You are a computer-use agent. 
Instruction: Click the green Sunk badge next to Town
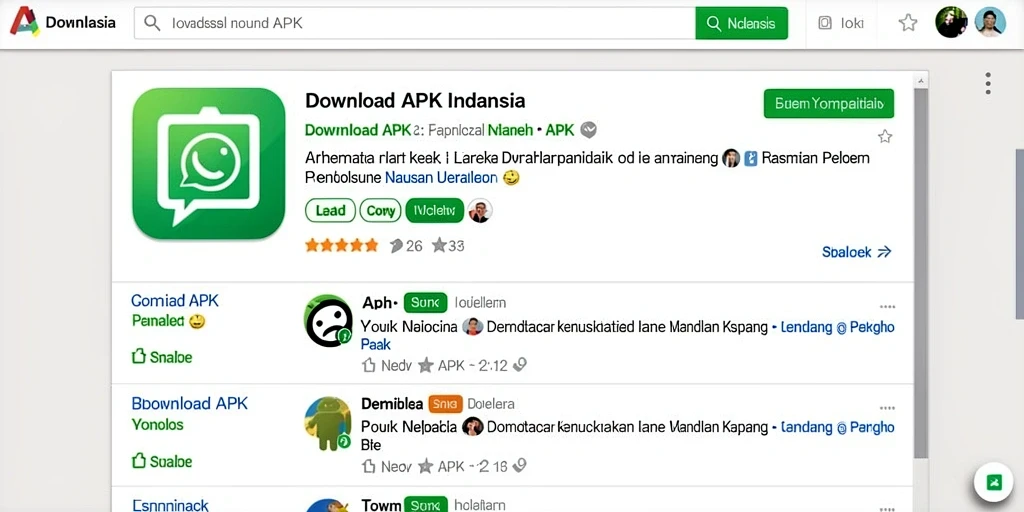[x=425, y=505]
